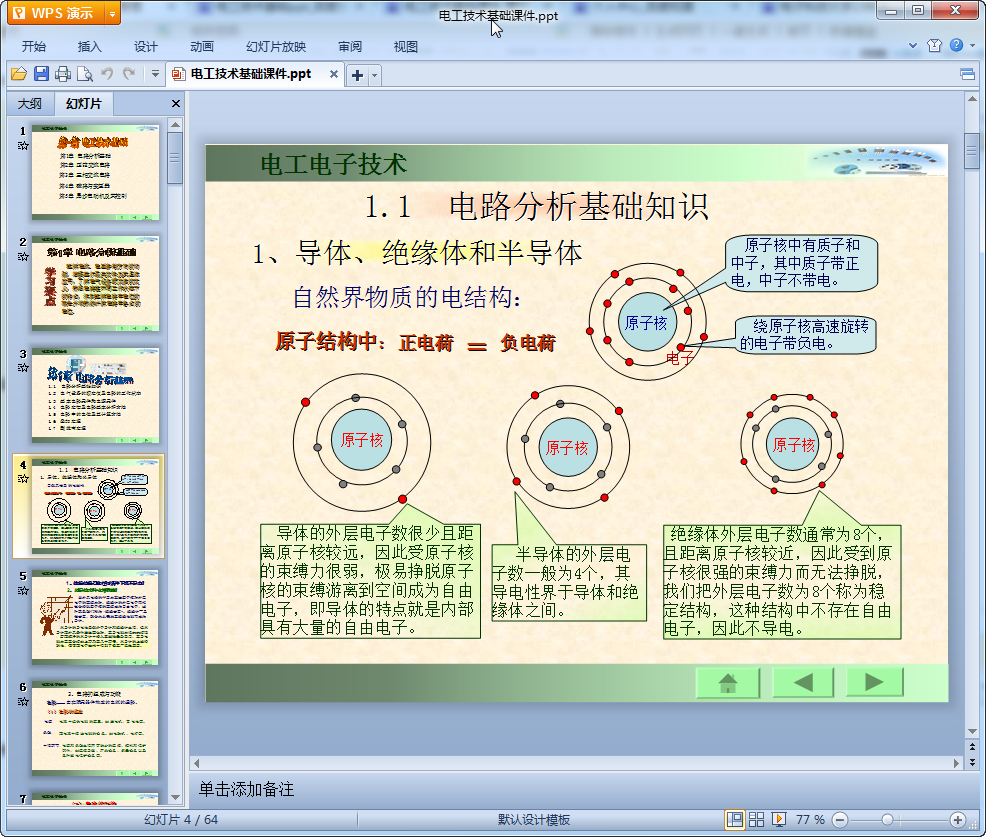Switch to Slide Sorter view icon
The width and height of the screenshot is (986, 837).
click(756, 819)
